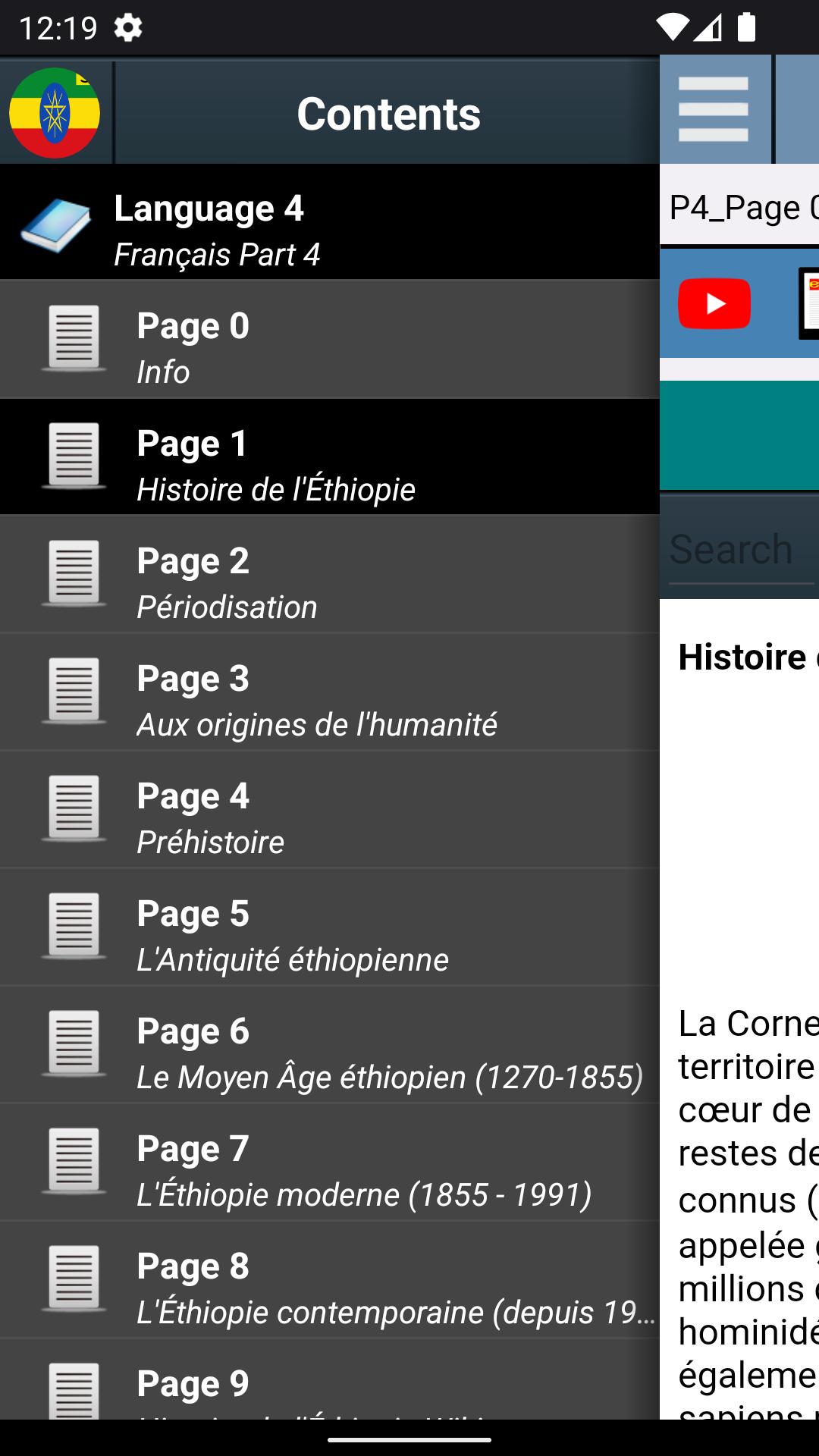Open Page 7 L'Éthiopie moderne (1855 - 1991)
The image size is (819, 1456).
point(330,1163)
